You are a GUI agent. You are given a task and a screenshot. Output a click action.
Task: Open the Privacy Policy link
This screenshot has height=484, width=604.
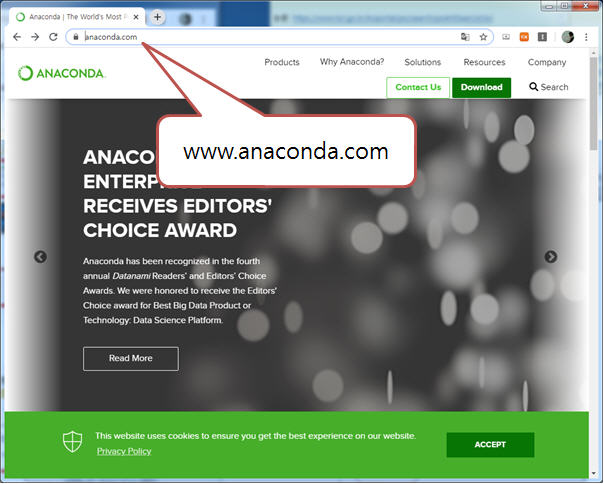[124, 451]
